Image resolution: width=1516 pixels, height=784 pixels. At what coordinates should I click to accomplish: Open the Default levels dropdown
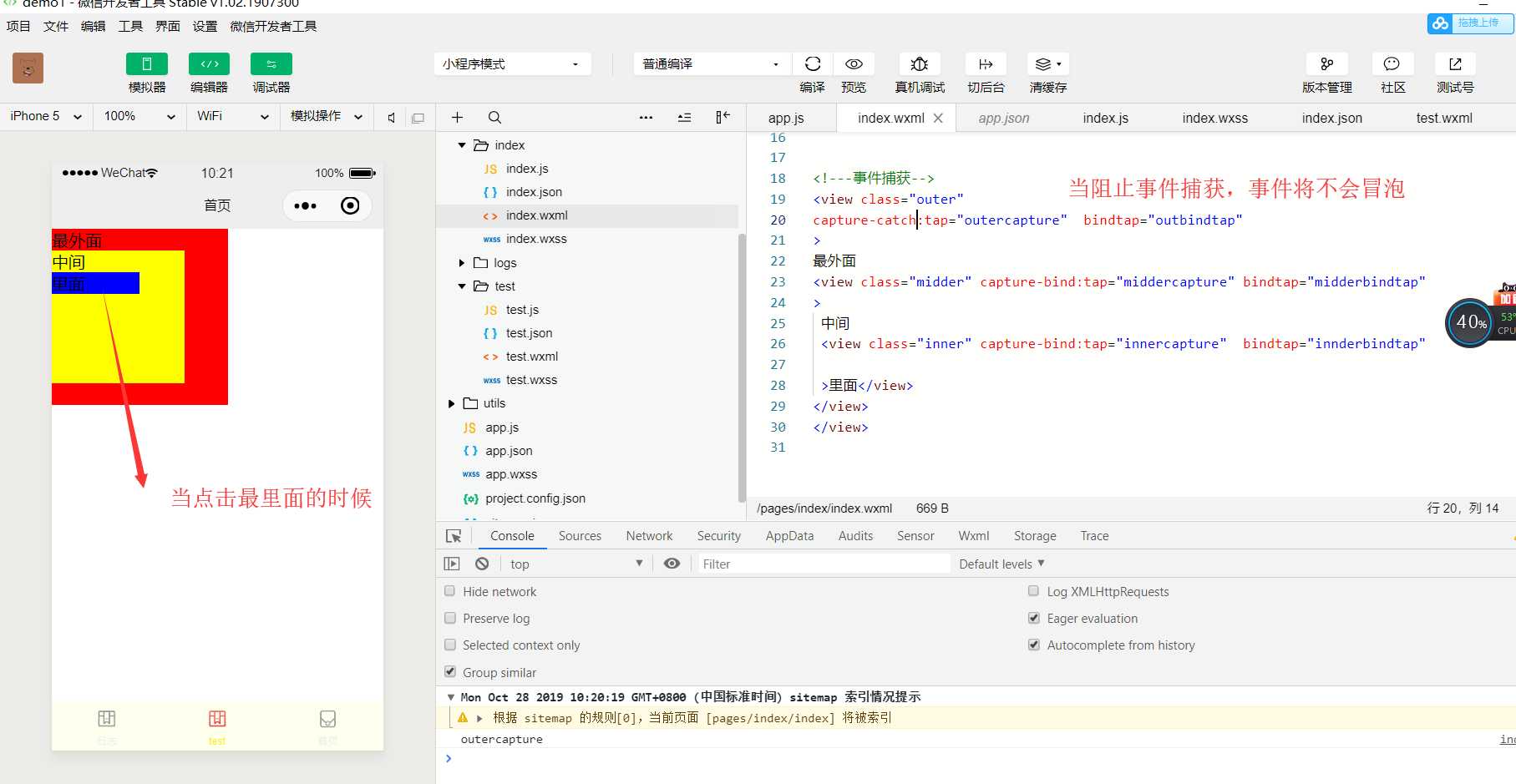[x=1001, y=564]
